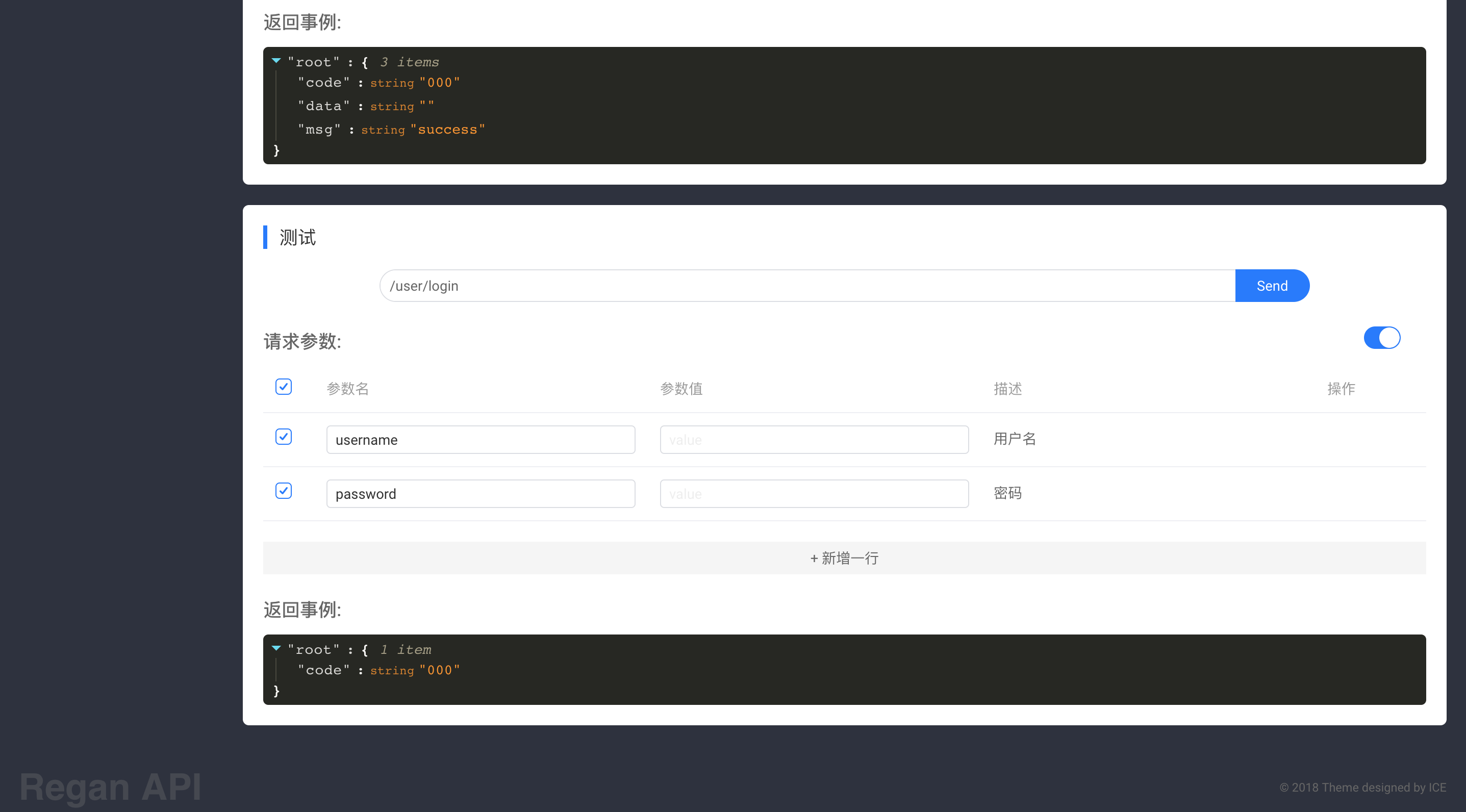Click the 请求参数 label
The width and height of the screenshot is (1466, 812).
[x=302, y=341]
